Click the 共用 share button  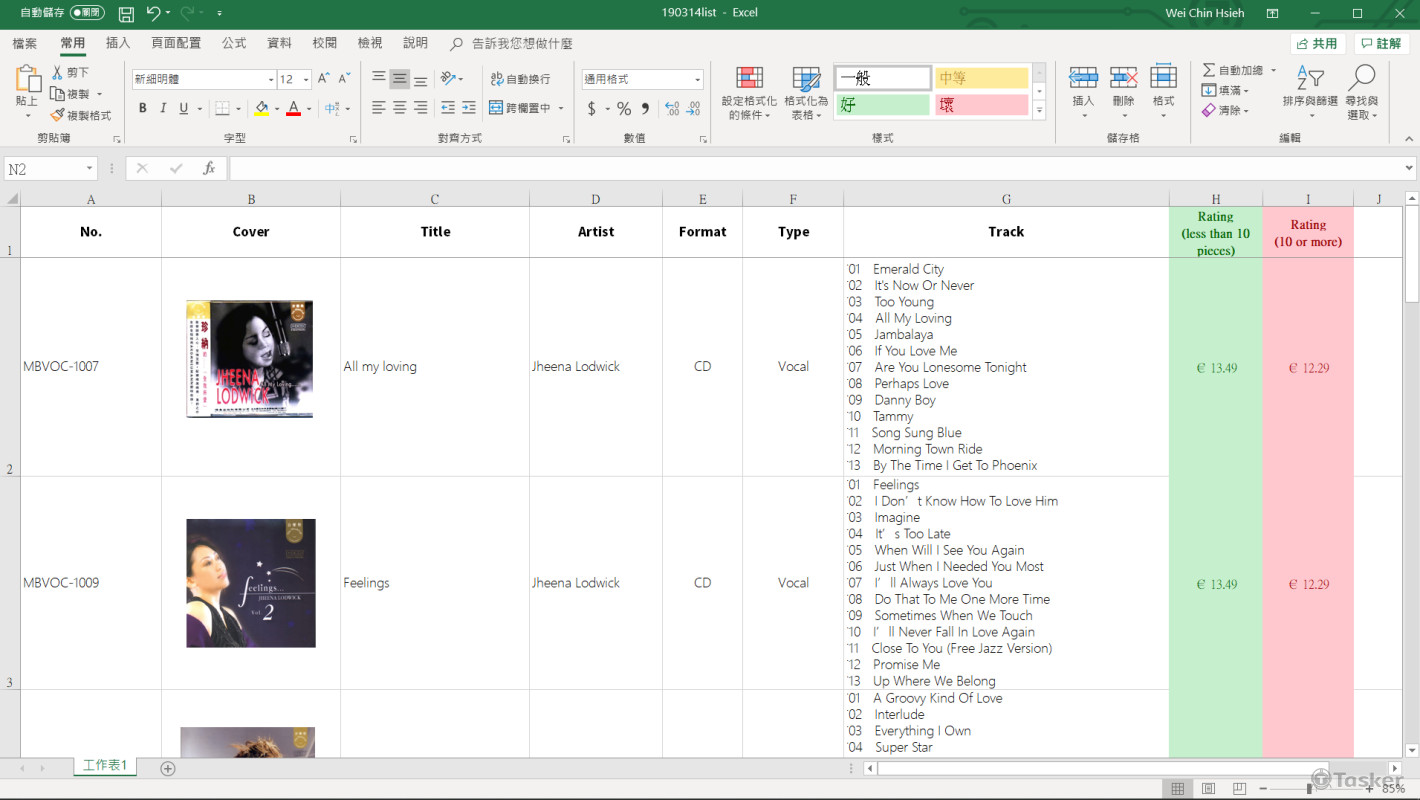coord(1317,44)
